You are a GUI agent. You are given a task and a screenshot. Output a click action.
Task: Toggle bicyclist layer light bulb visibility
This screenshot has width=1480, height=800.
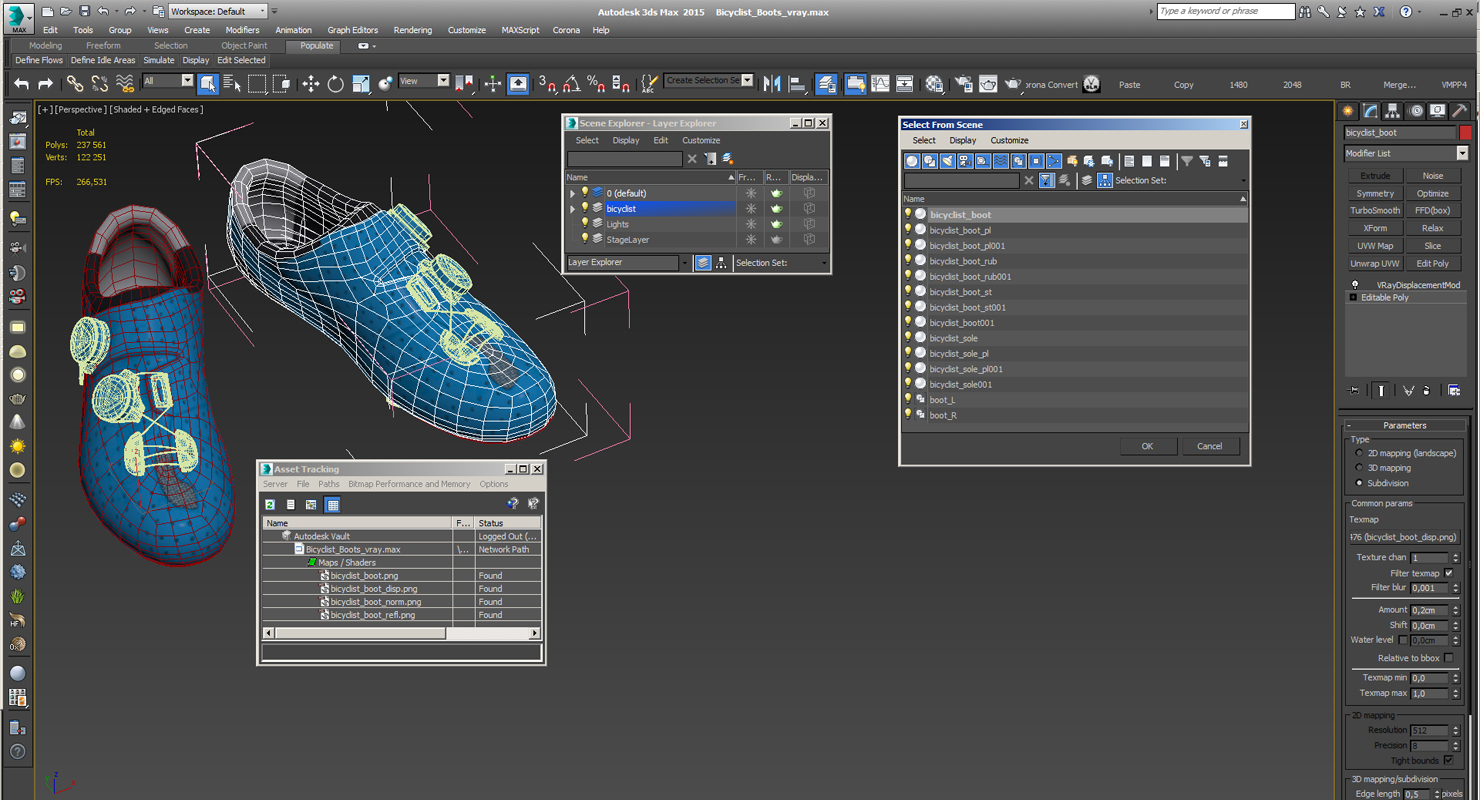[585, 208]
